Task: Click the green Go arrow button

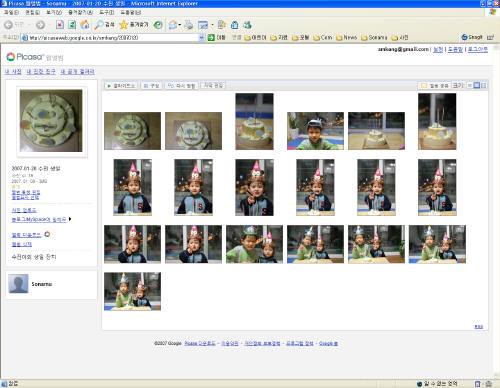Action: (x=211, y=37)
